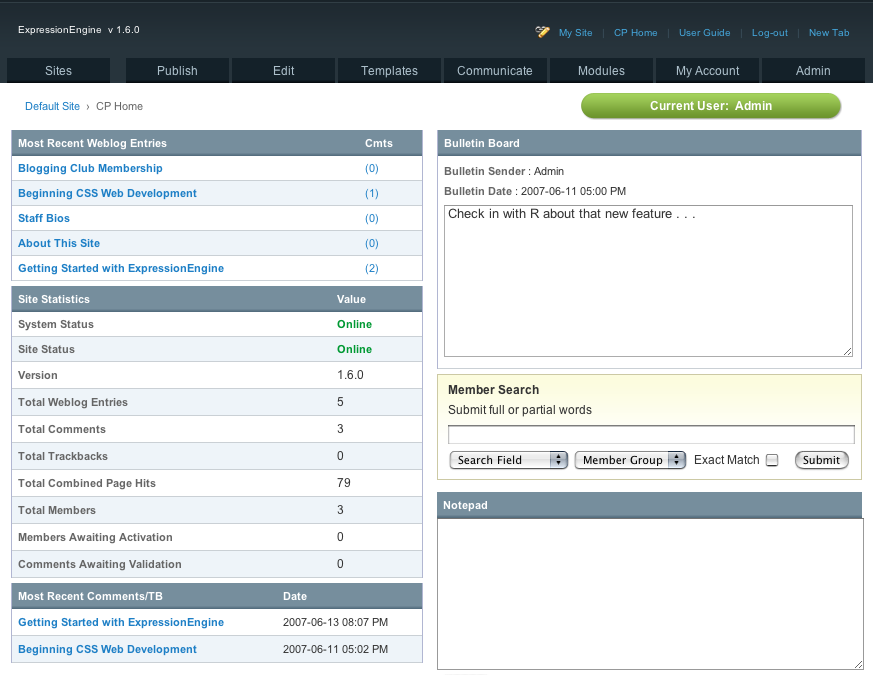This screenshot has height=675, width=873.
Task: Click inside the Bulletin Board text area
Action: 648,281
